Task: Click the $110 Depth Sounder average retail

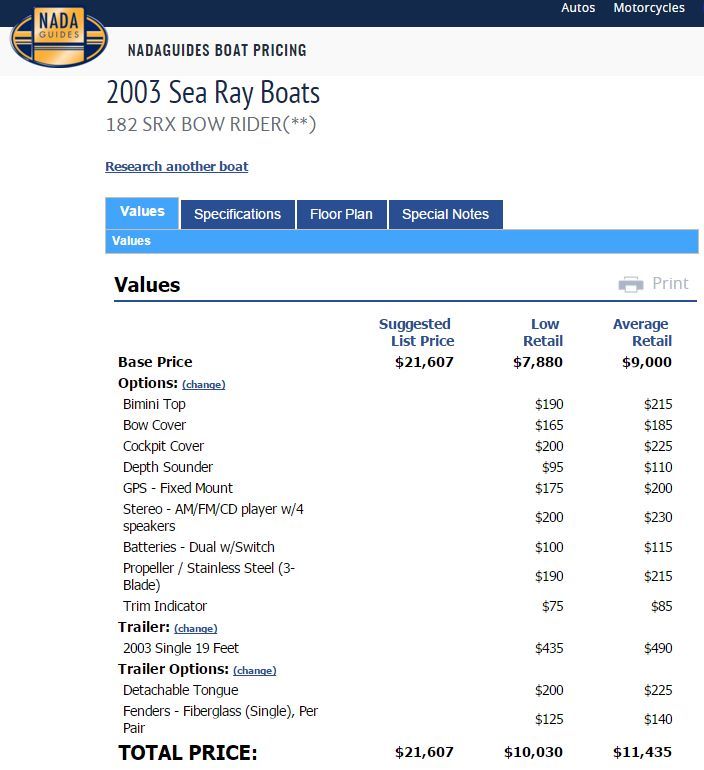Action: coord(658,468)
